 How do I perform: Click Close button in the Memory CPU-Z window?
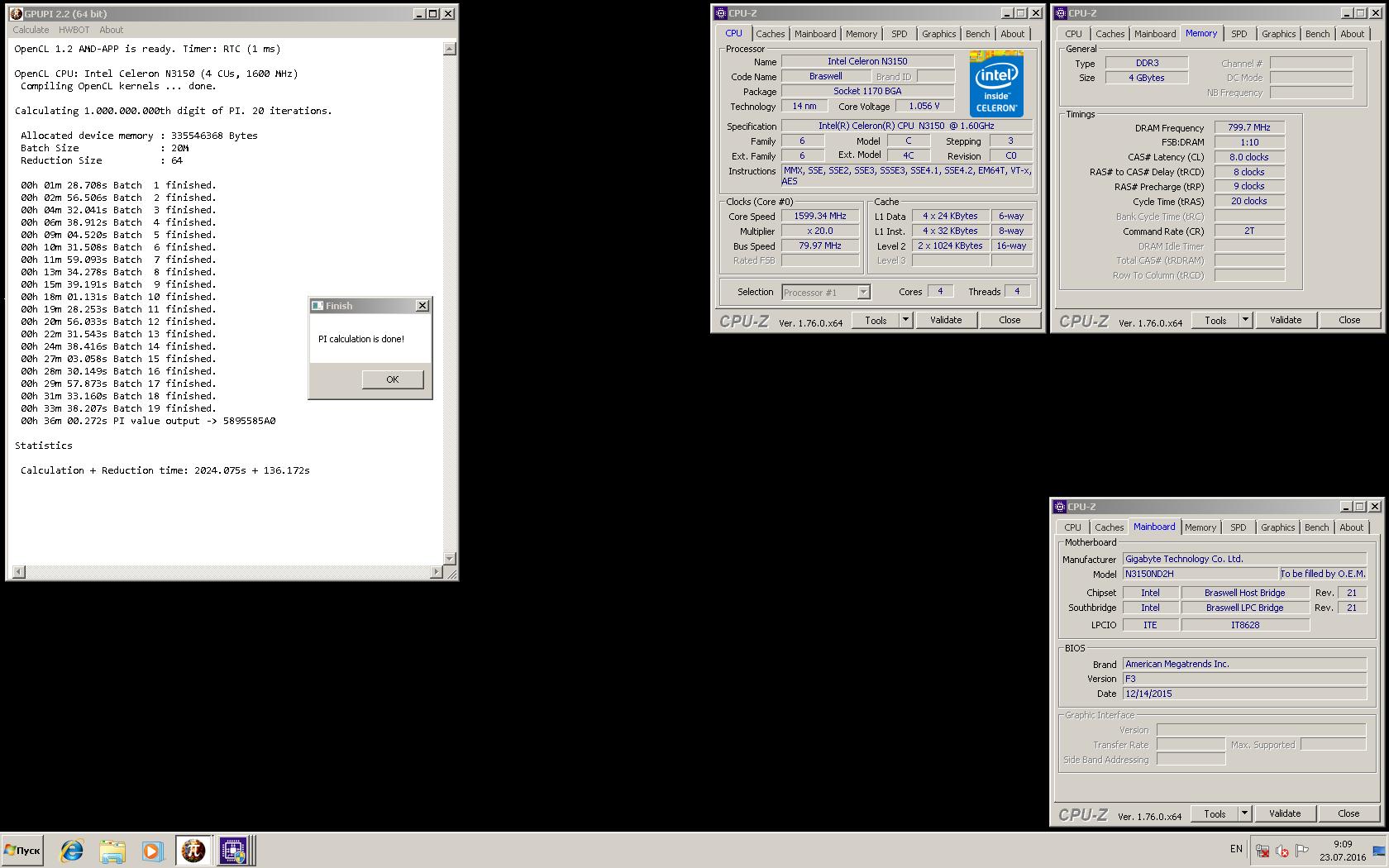tap(1349, 321)
